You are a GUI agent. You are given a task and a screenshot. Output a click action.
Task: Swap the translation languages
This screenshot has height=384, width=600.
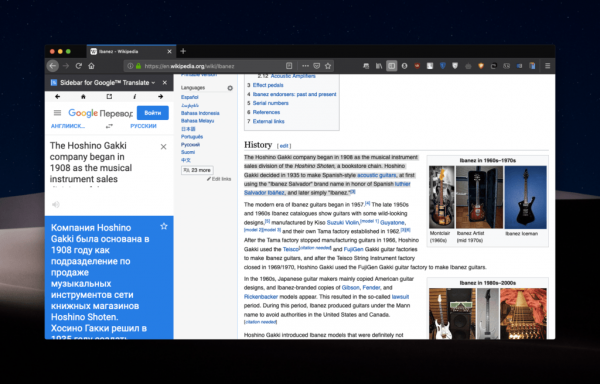(109, 126)
